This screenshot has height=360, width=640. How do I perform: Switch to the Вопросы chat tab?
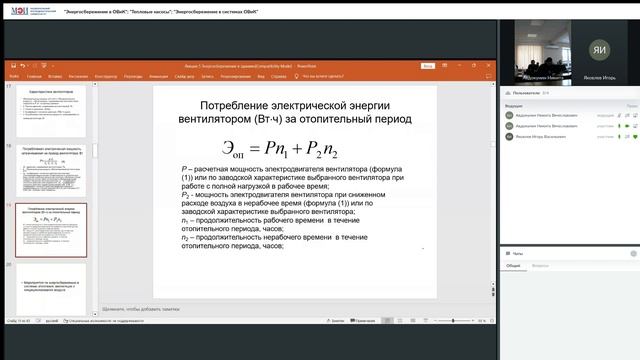click(540, 266)
